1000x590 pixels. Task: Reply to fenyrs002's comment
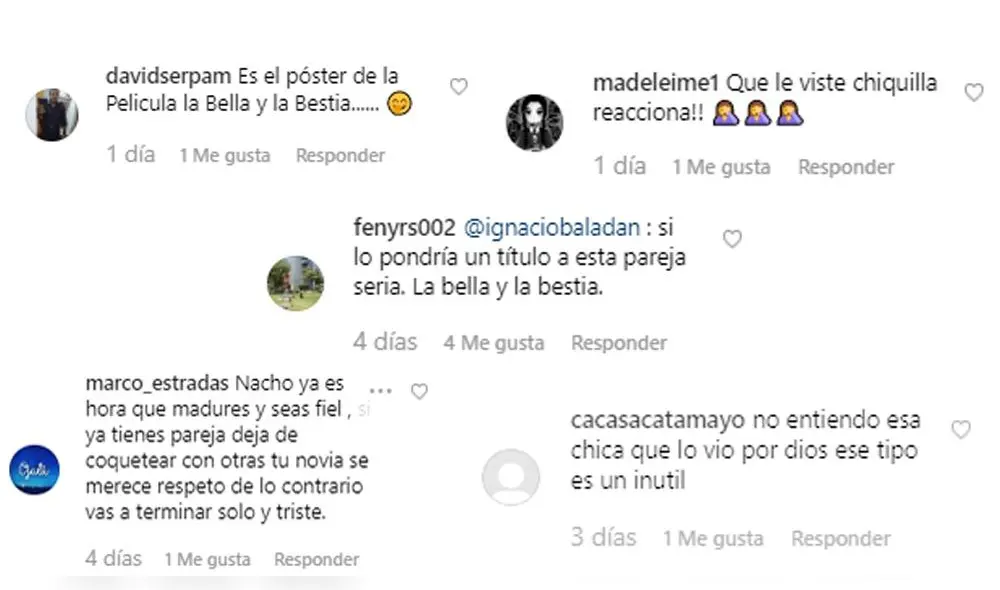[x=618, y=342]
